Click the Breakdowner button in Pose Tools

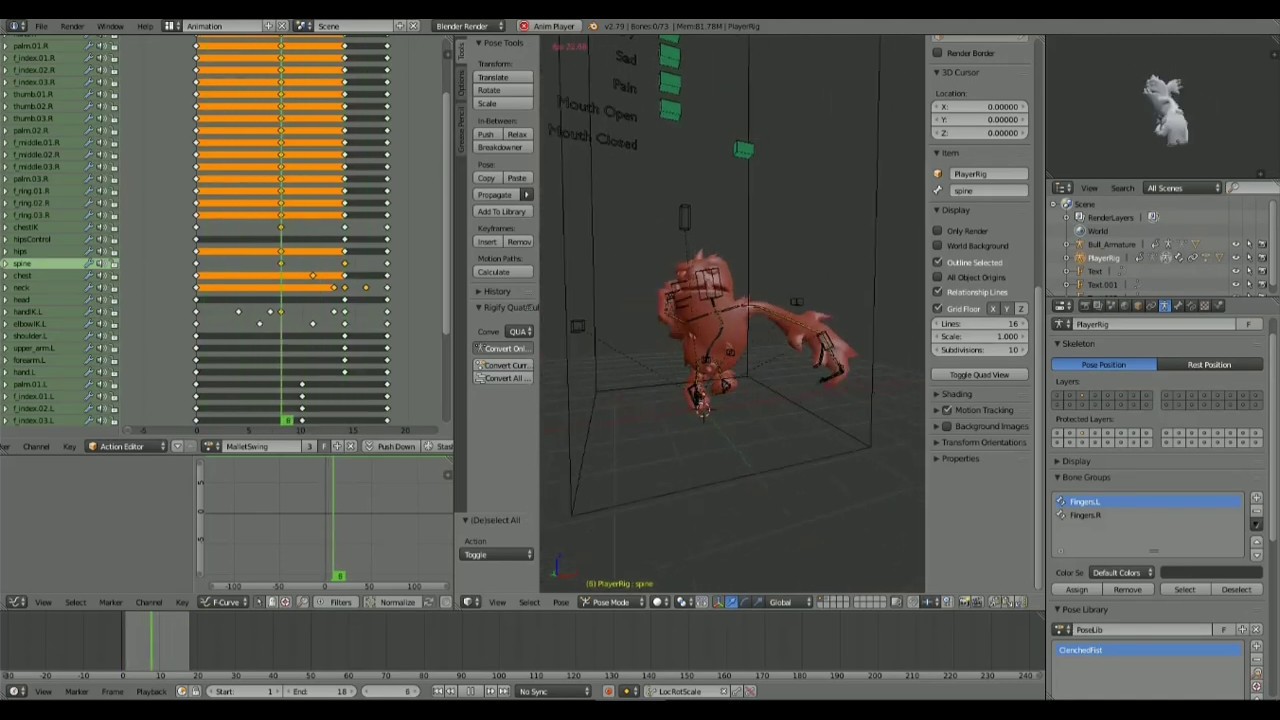(x=501, y=147)
